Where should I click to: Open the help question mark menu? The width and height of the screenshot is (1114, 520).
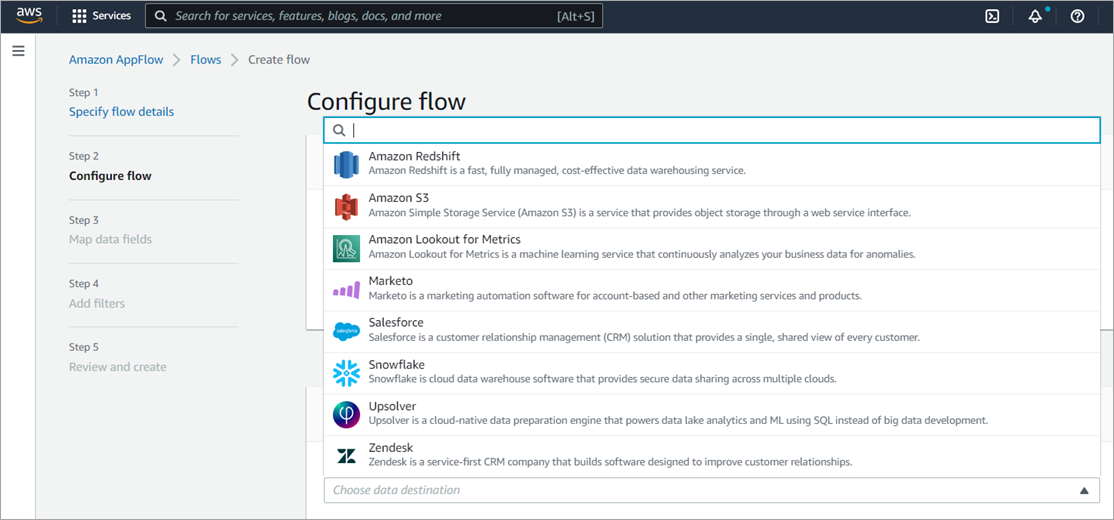[1077, 16]
